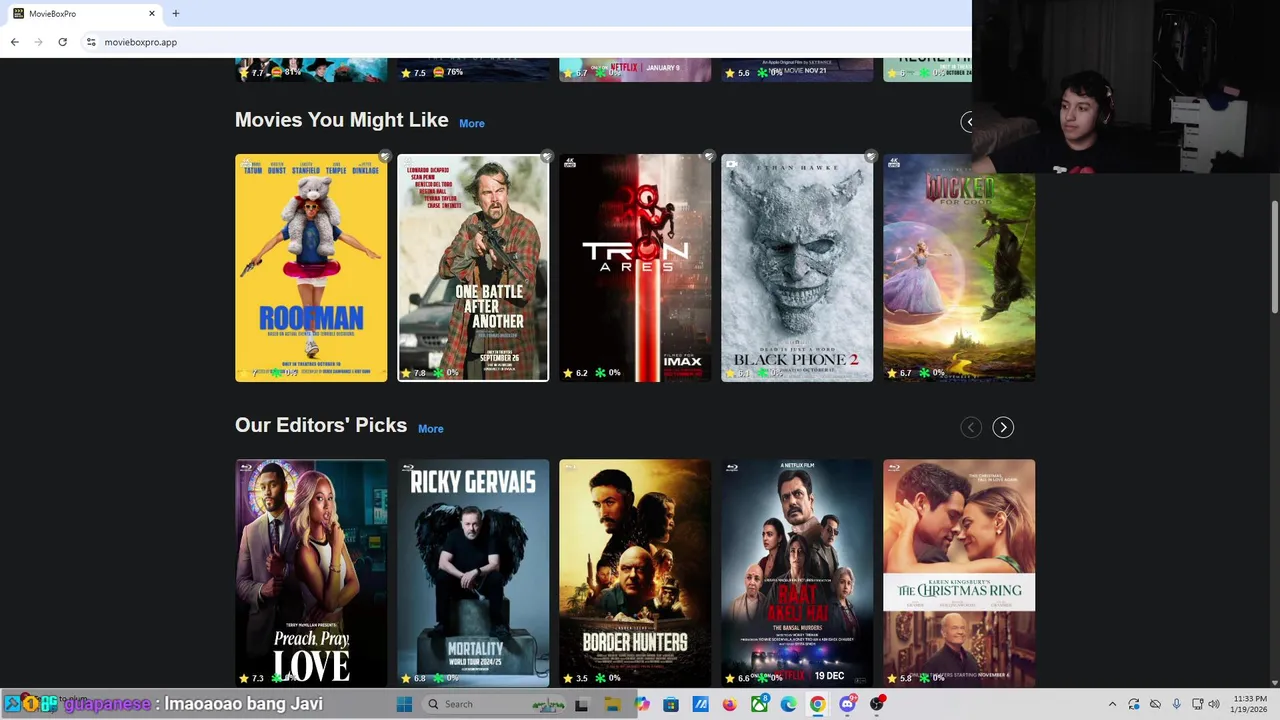This screenshot has height=720, width=1280.
Task: Open the Raat Akeli Hai poster
Action: [797, 573]
